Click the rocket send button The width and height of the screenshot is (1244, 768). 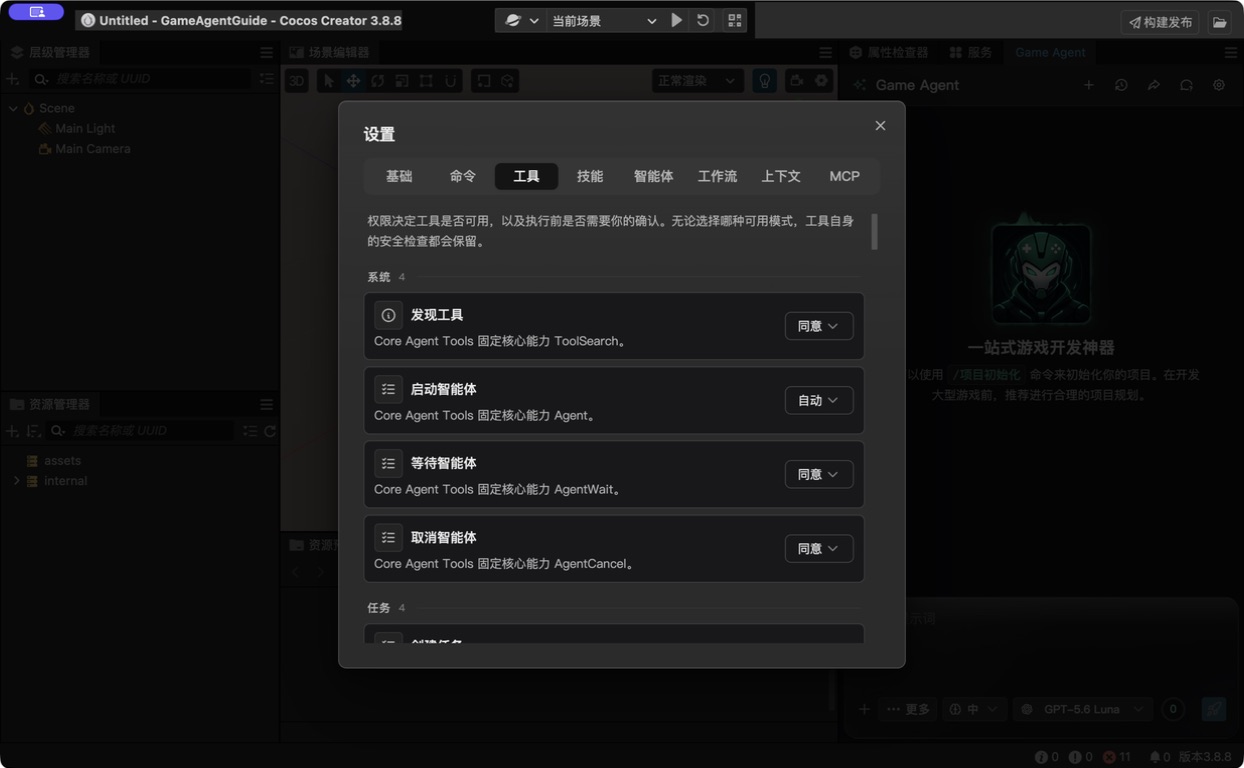coord(1214,709)
